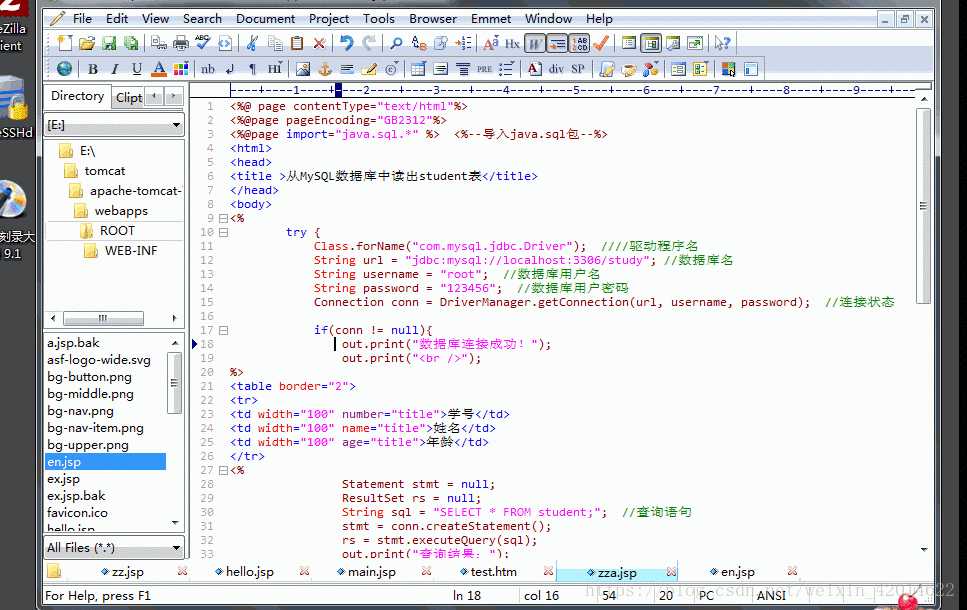Click the file list vertical scrollbar thumb
The width and height of the screenshot is (967, 610).
click(175, 383)
